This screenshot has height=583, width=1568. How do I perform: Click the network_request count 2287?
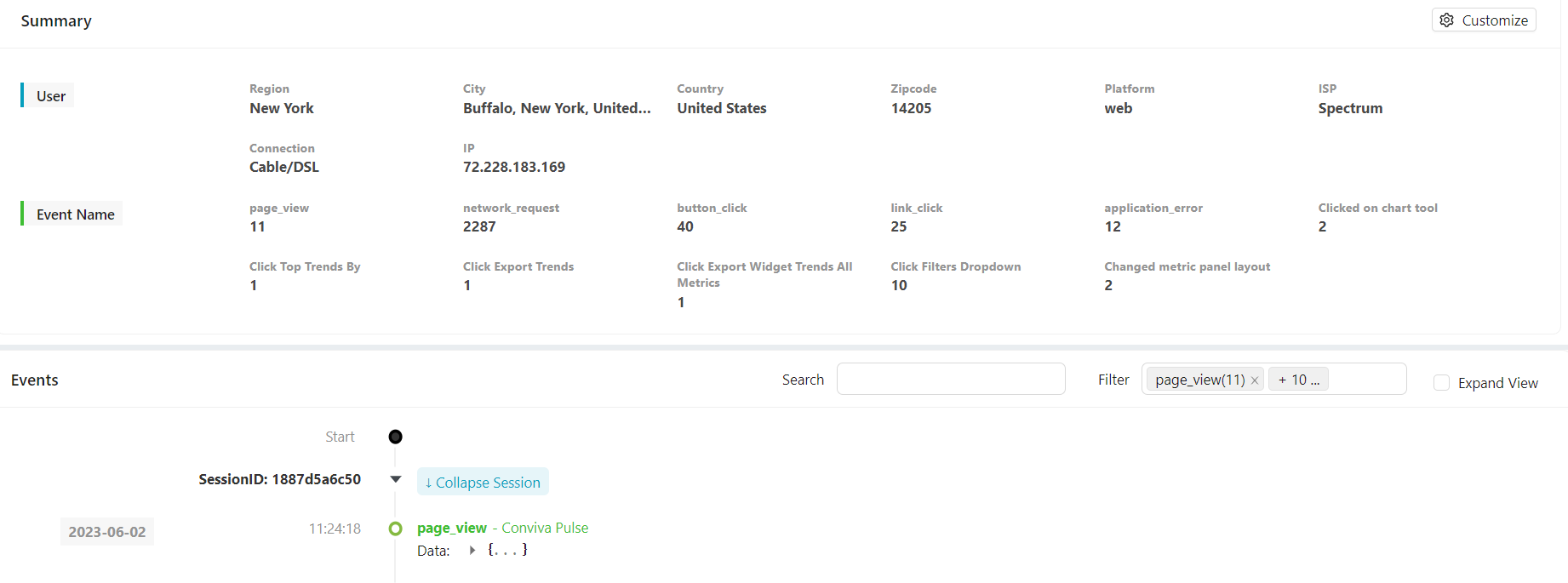(x=479, y=226)
